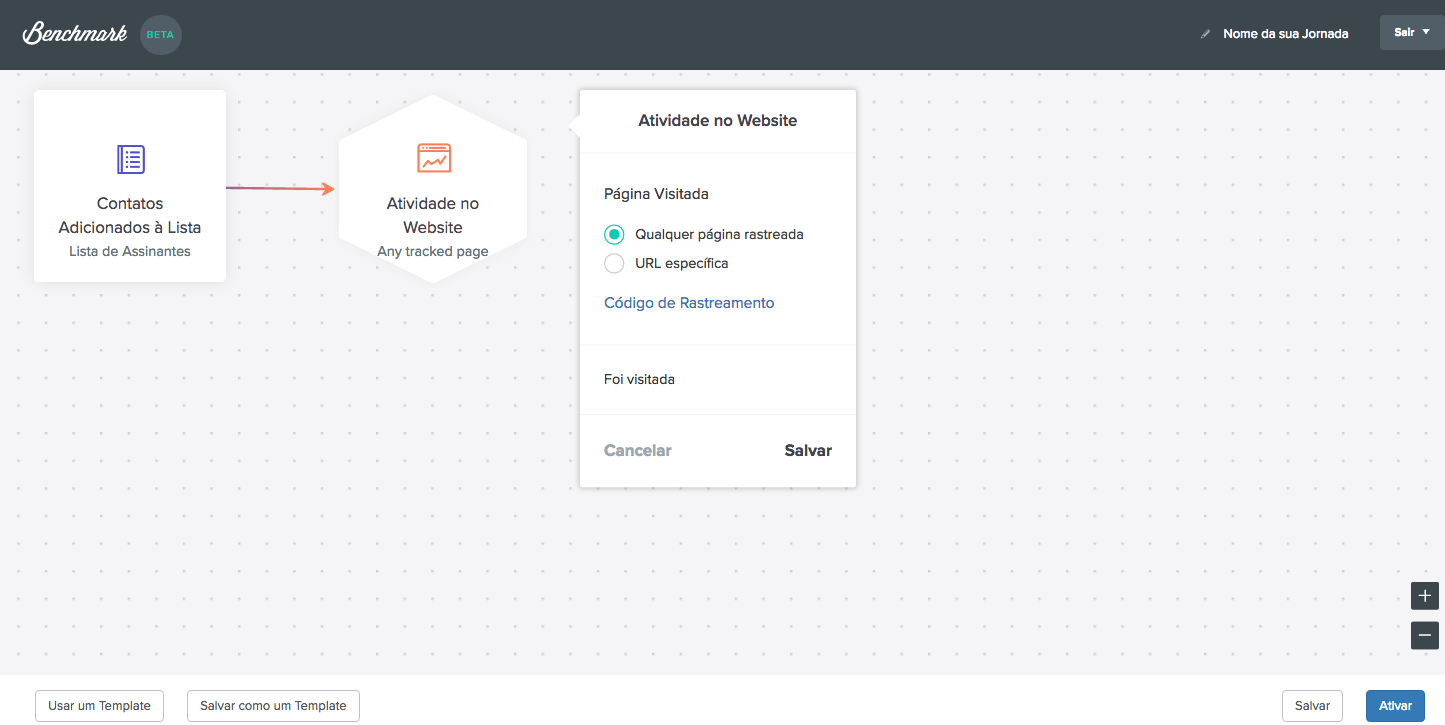This screenshot has width=1445, height=725.
Task: Click the BETA badge icon
Action: [161, 34]
